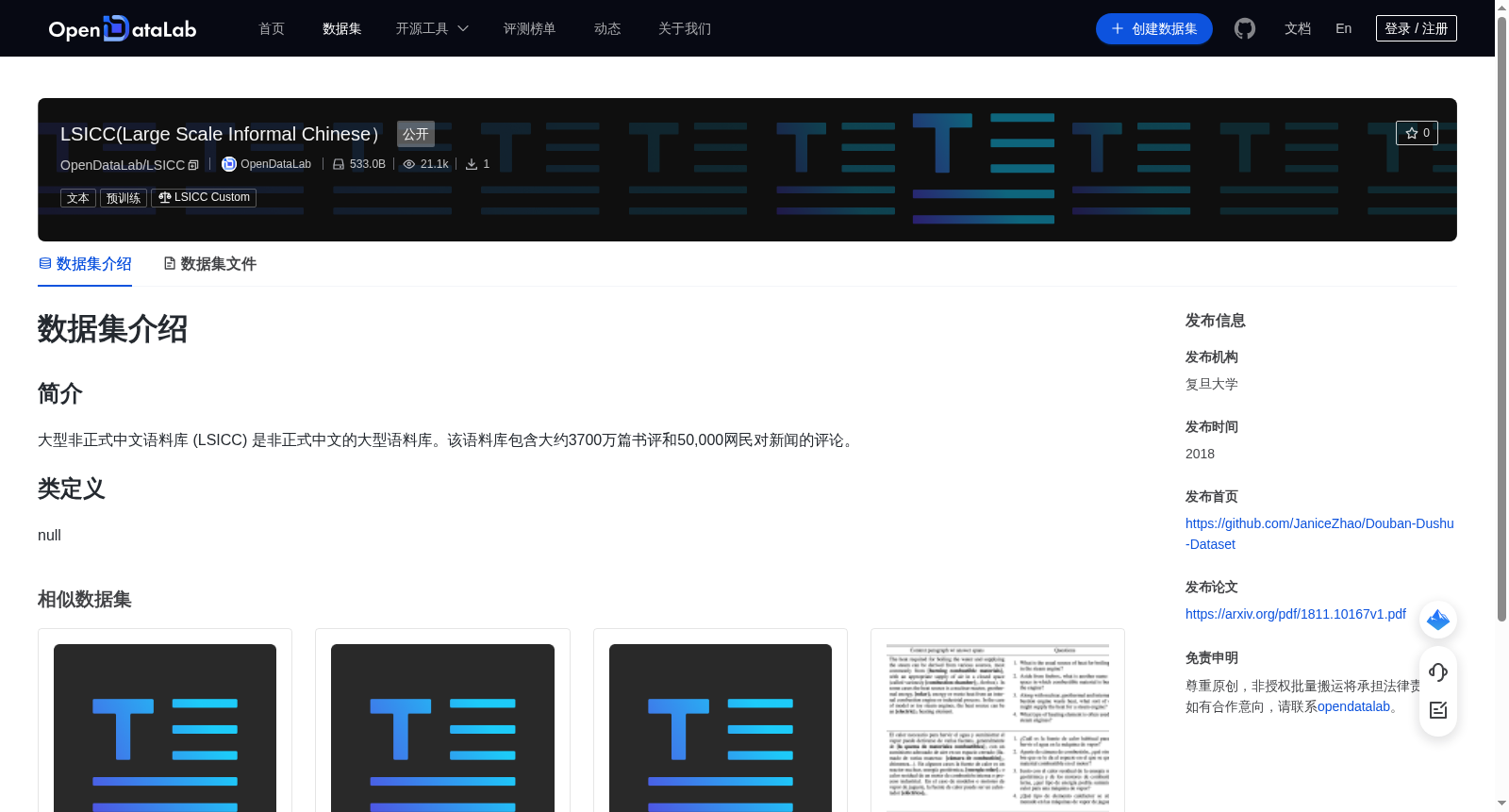Click the vertical page scrollbar
The width and height of the screenshot is (1509, 812).
(1501, 321)
